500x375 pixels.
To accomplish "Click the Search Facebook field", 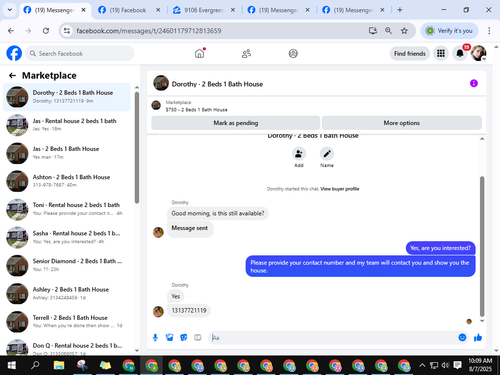I will (80, 53).
